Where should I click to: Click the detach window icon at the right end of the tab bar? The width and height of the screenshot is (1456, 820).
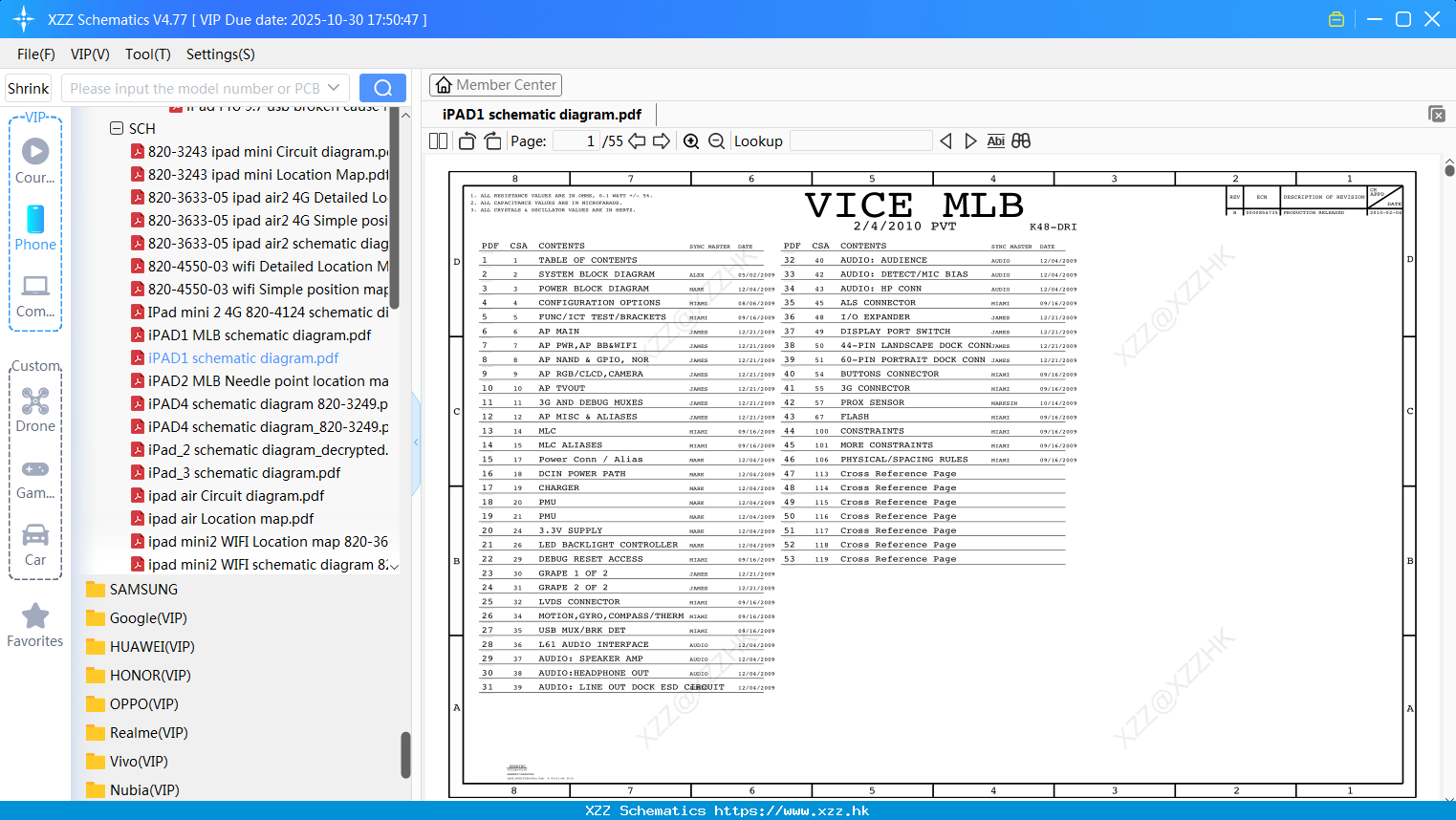click(1437, 114)
